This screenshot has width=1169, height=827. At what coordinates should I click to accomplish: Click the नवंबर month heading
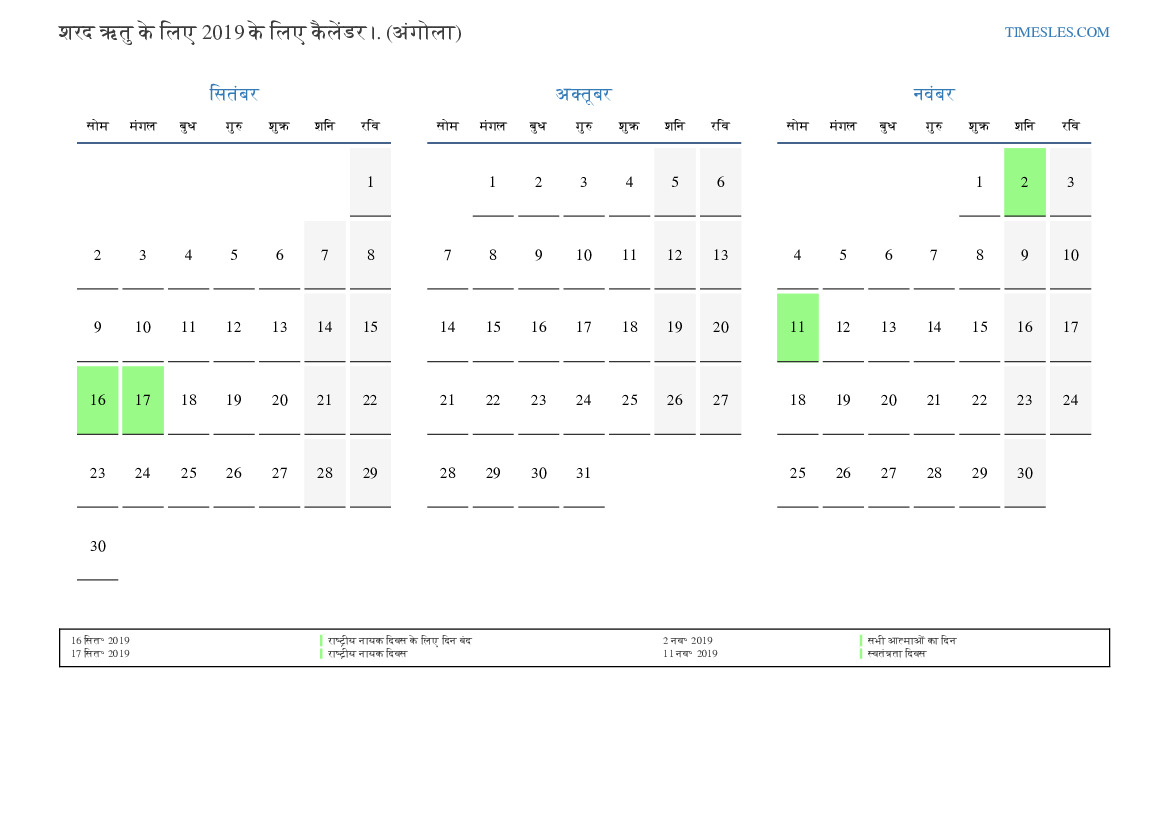tap(933, 94)
